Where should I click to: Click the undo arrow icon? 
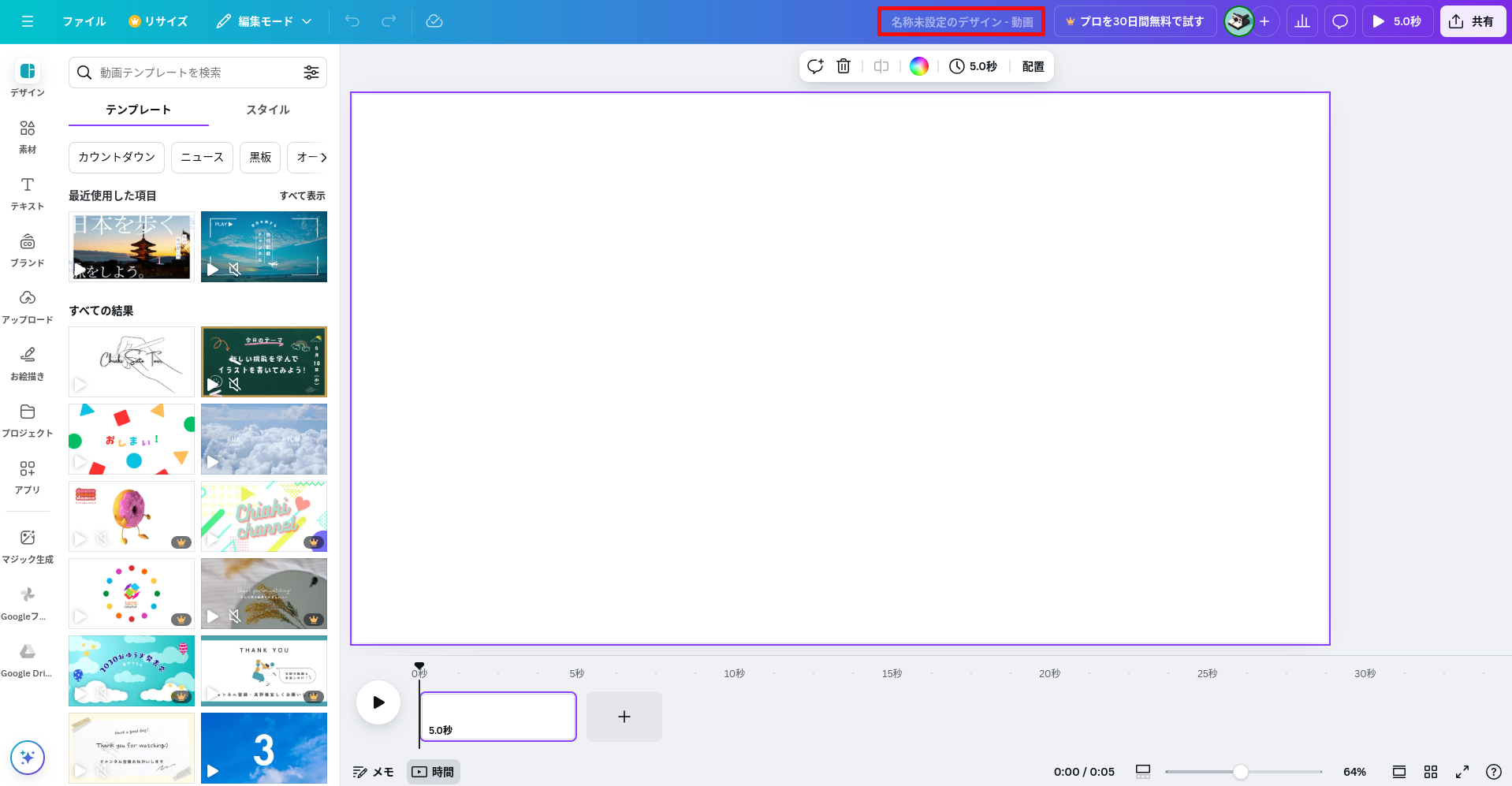[x=352, y=21]
